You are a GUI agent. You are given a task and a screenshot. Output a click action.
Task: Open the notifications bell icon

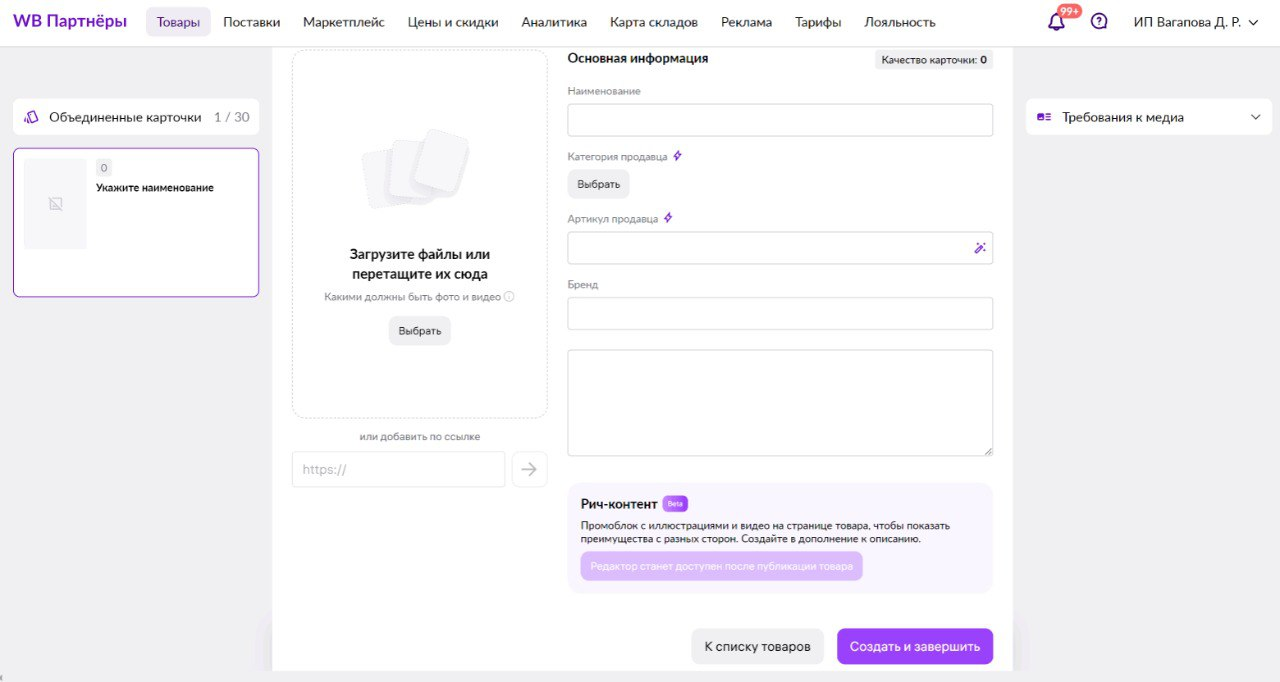pyautogui.click(x=1056, y=22)
